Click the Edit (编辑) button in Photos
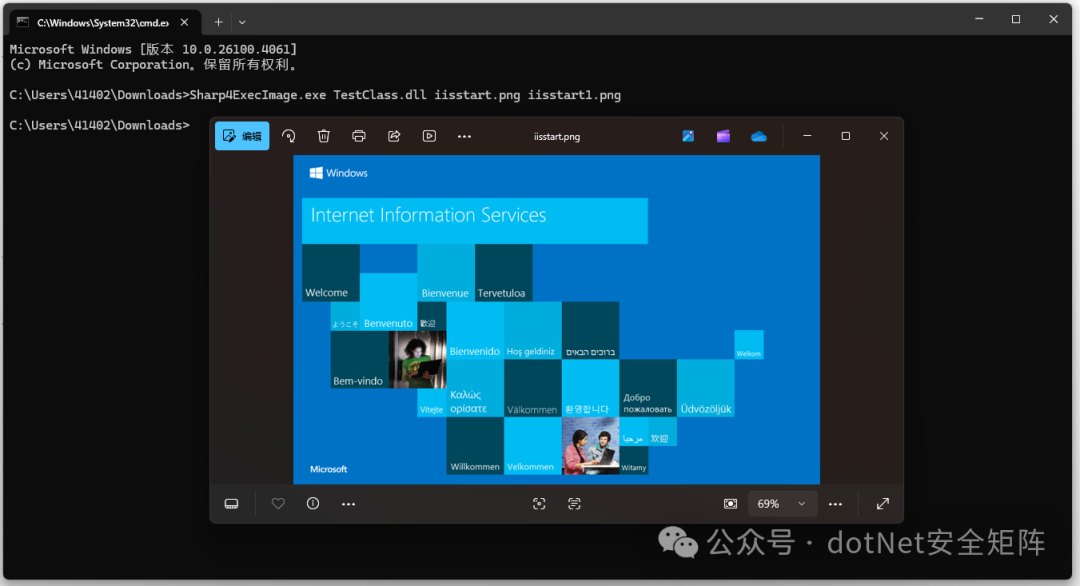The width and height of the screenshot is (1080, 586). click(x=242, y=136)
